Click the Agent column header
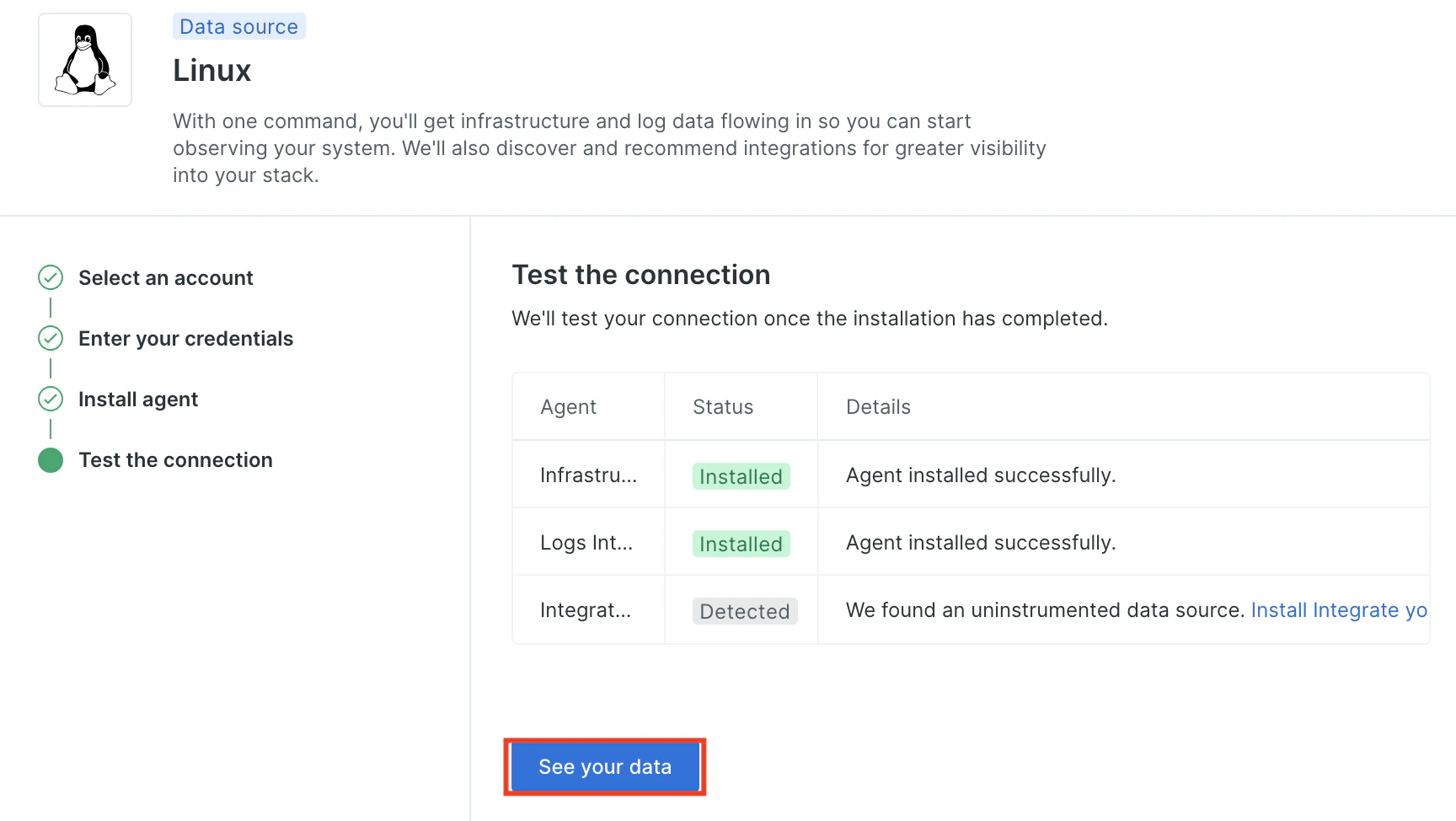This screenshot has height=821, width=1456. coord(568,407)
